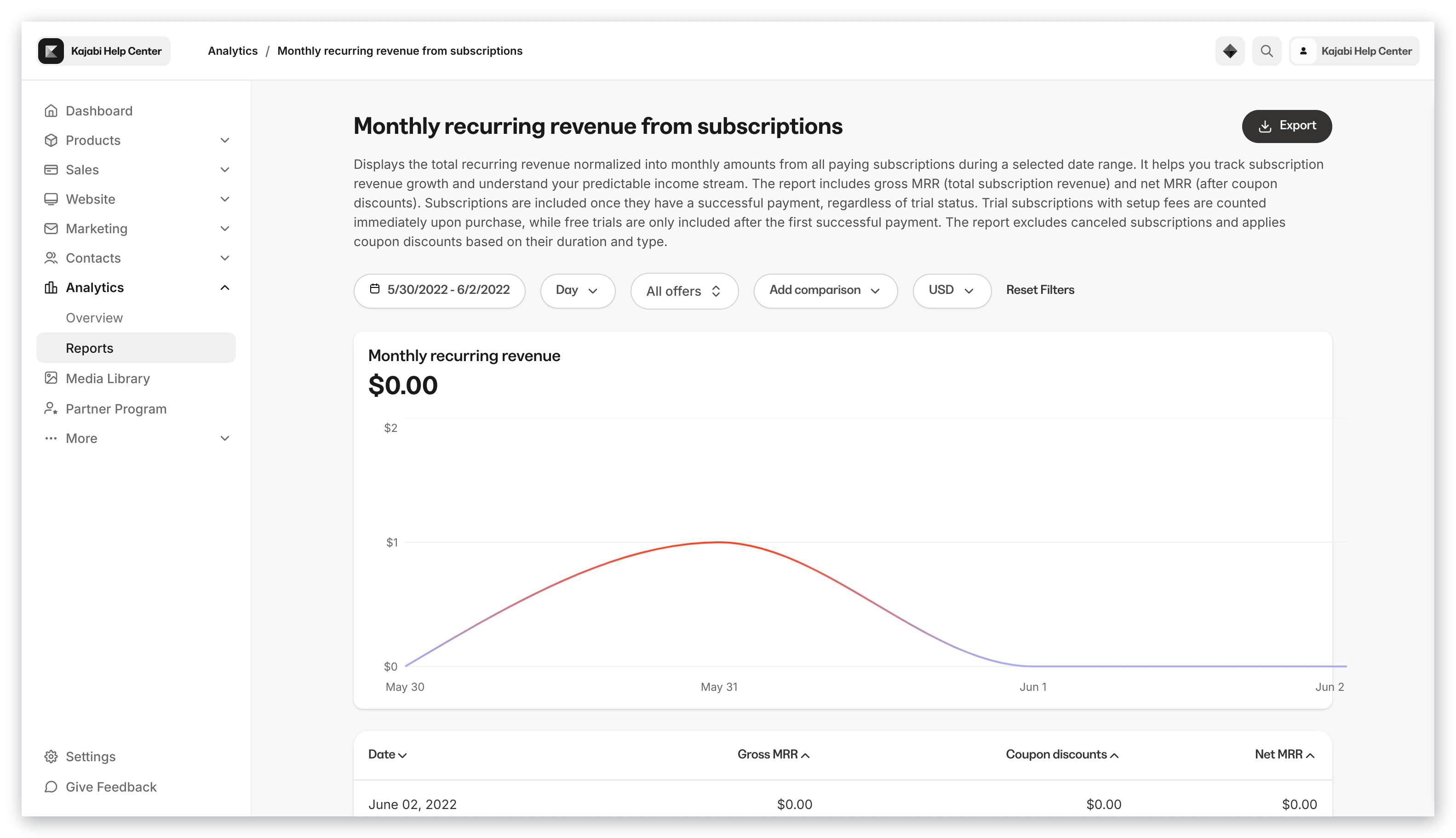This screenshot has width=1456, height=838.
Task: Open Dashboard via the house icon
Action: (51, 110)
